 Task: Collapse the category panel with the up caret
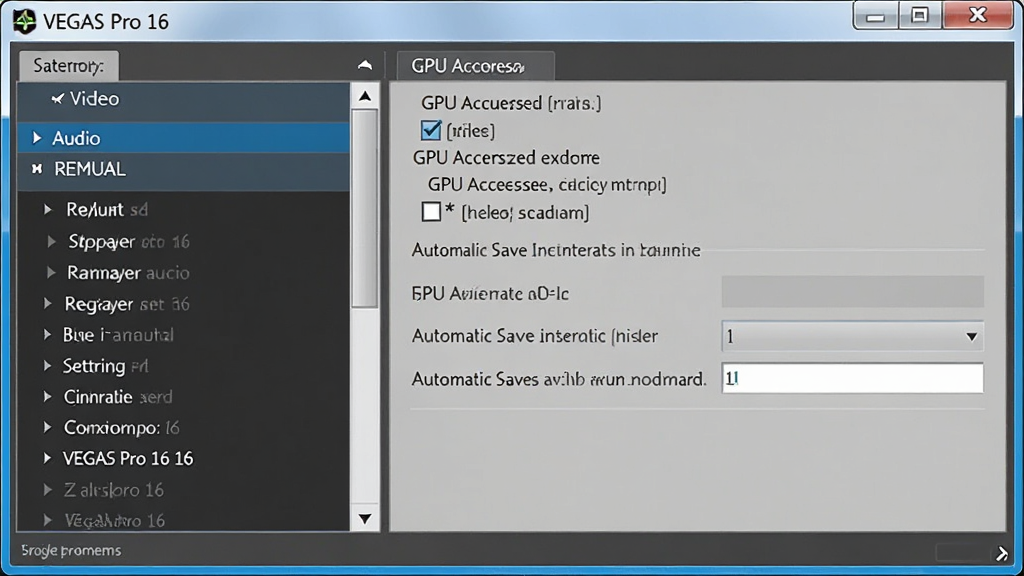365,65
